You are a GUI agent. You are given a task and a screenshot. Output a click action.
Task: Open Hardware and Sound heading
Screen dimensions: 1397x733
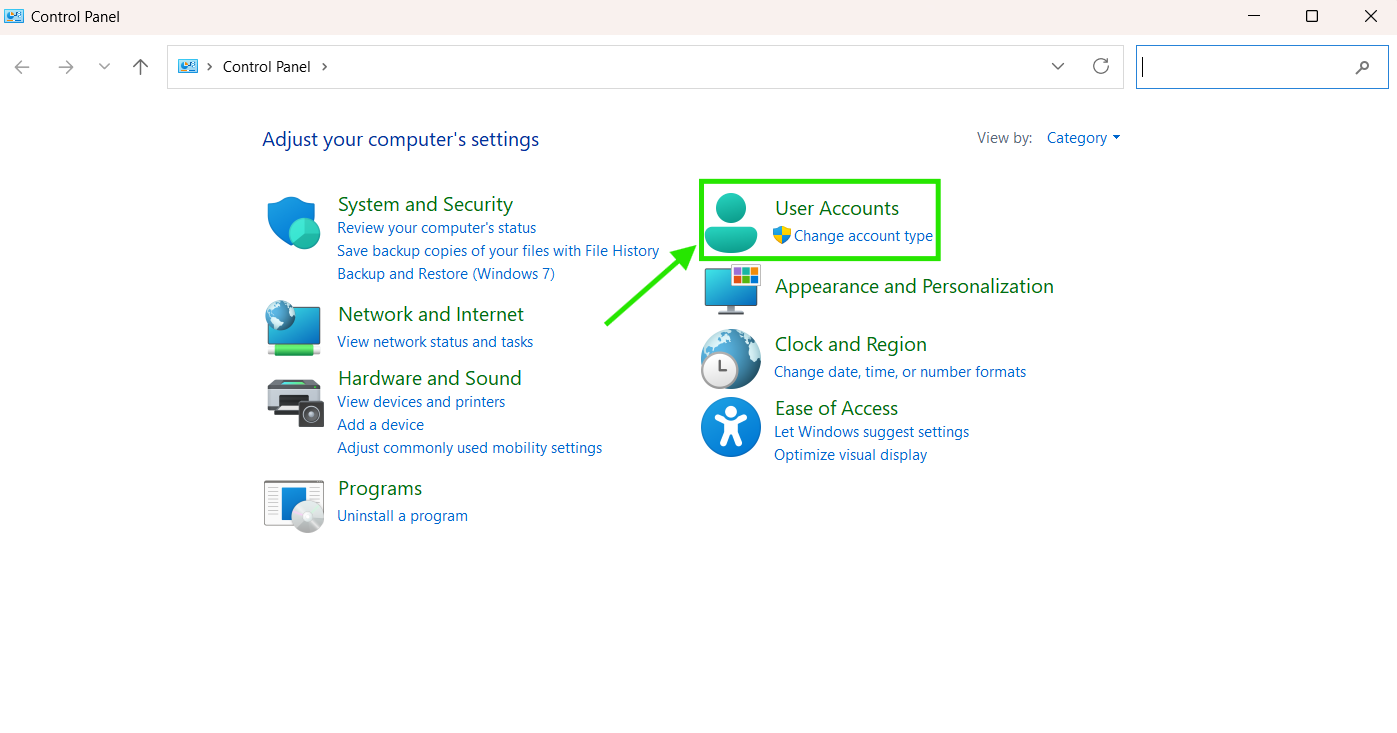(x=430, y=378)
